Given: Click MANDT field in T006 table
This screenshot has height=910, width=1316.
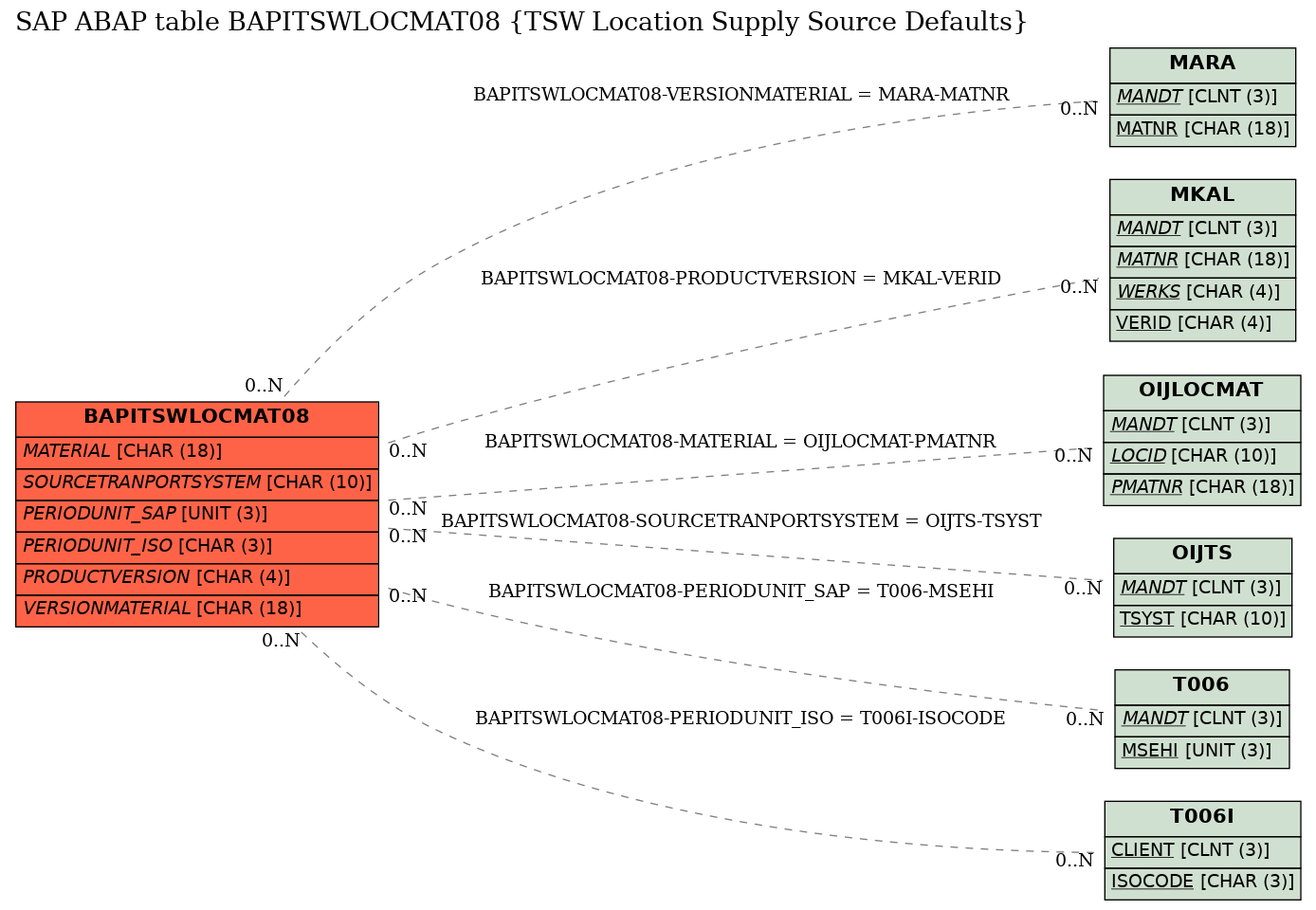Looking at the screenshot, I should [1202, 719].
